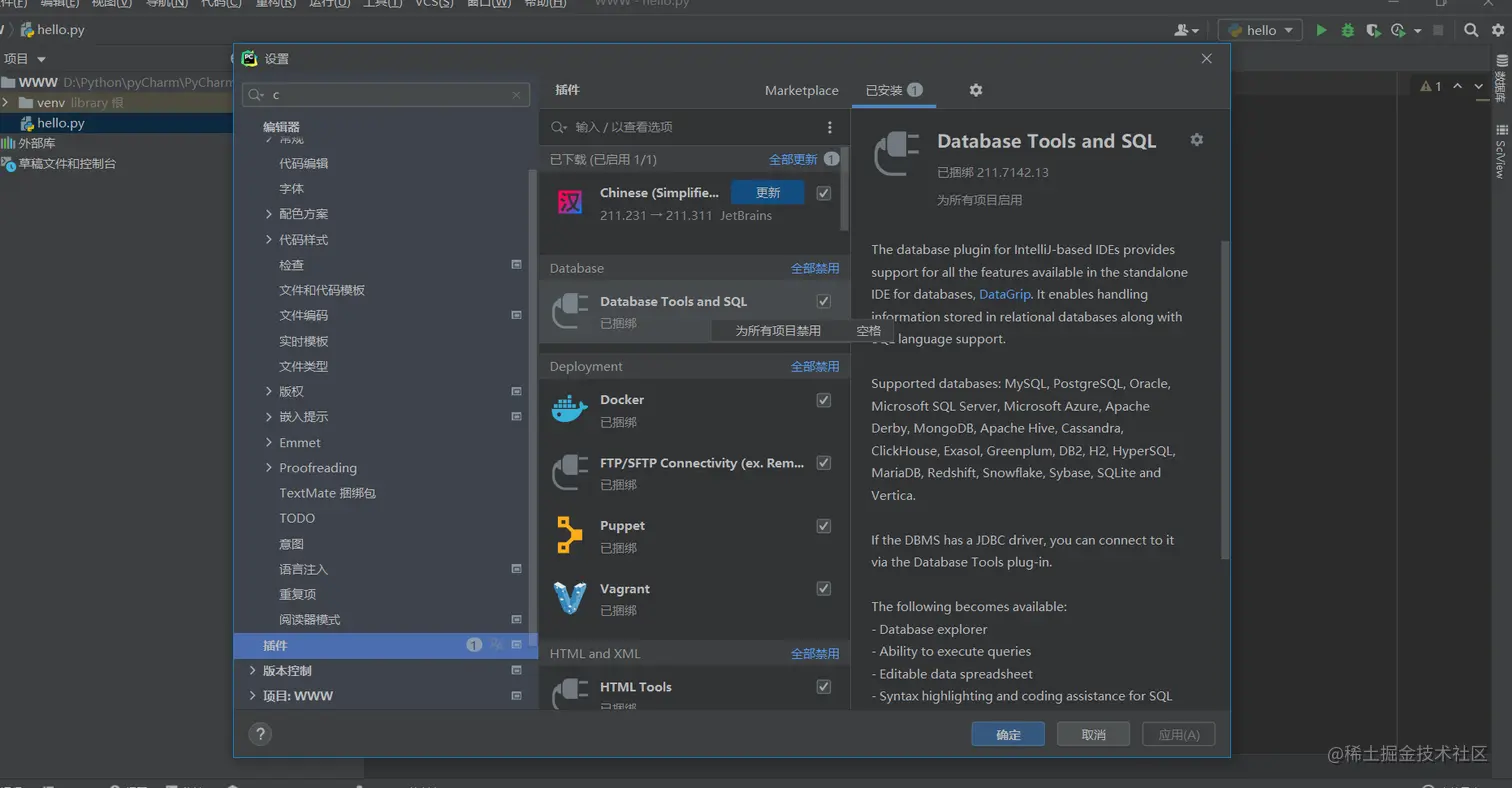
Task: Open IDE settings gear in main toolbar
Action: click(1497, 30)
